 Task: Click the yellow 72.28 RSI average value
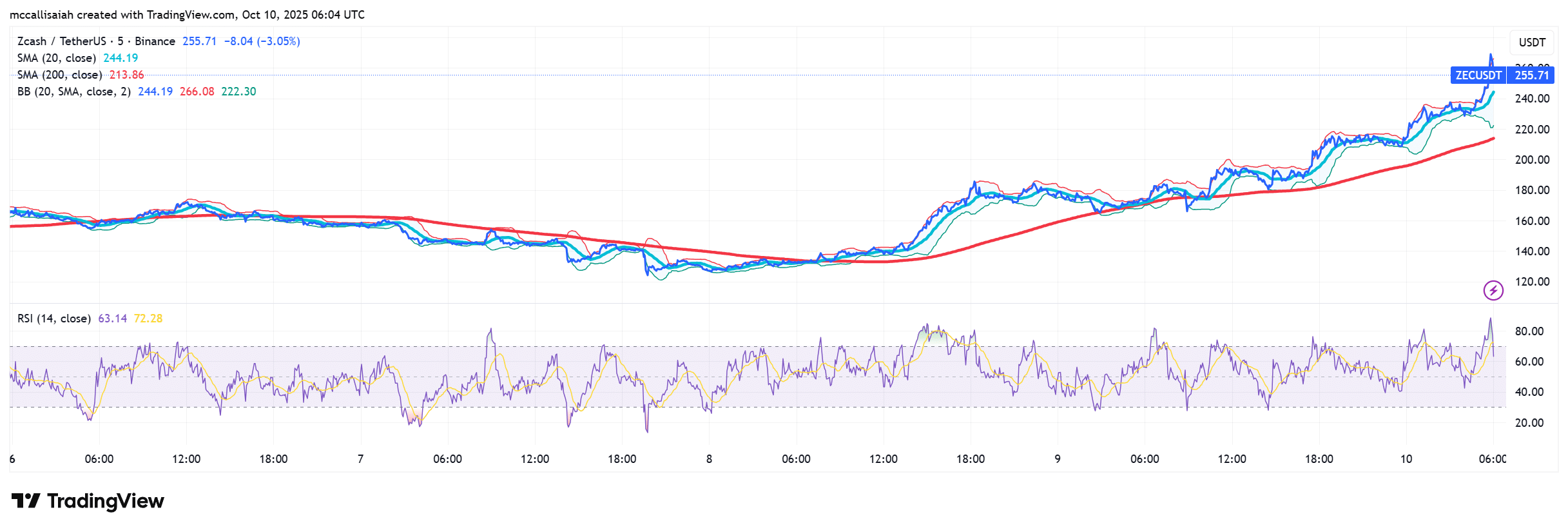coord(148,319)
